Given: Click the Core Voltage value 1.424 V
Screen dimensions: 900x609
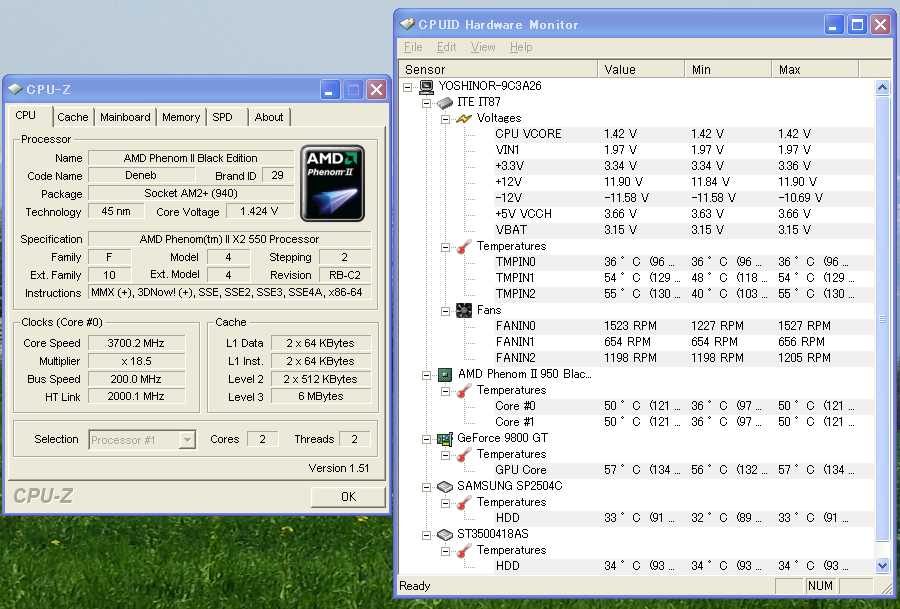Looking at the screenshot, I should pos(259,211).
